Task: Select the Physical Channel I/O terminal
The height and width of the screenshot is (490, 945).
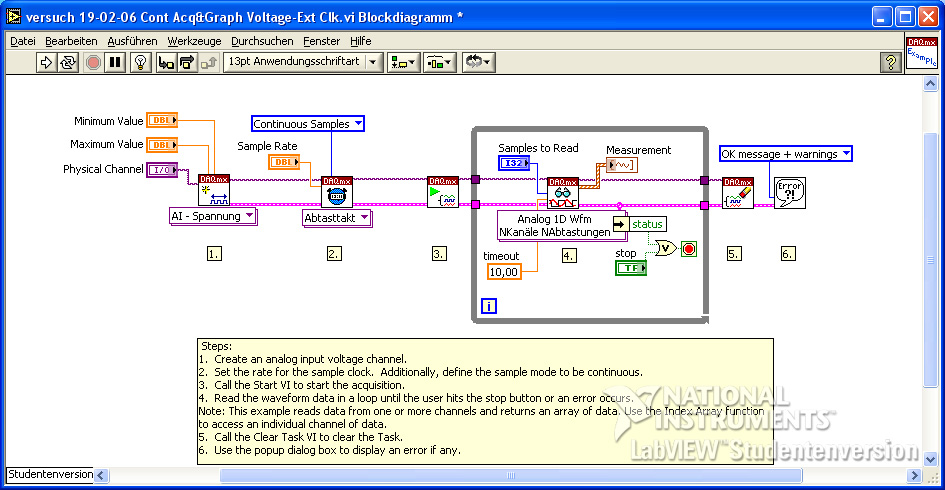Action: [x=162, y=170]
